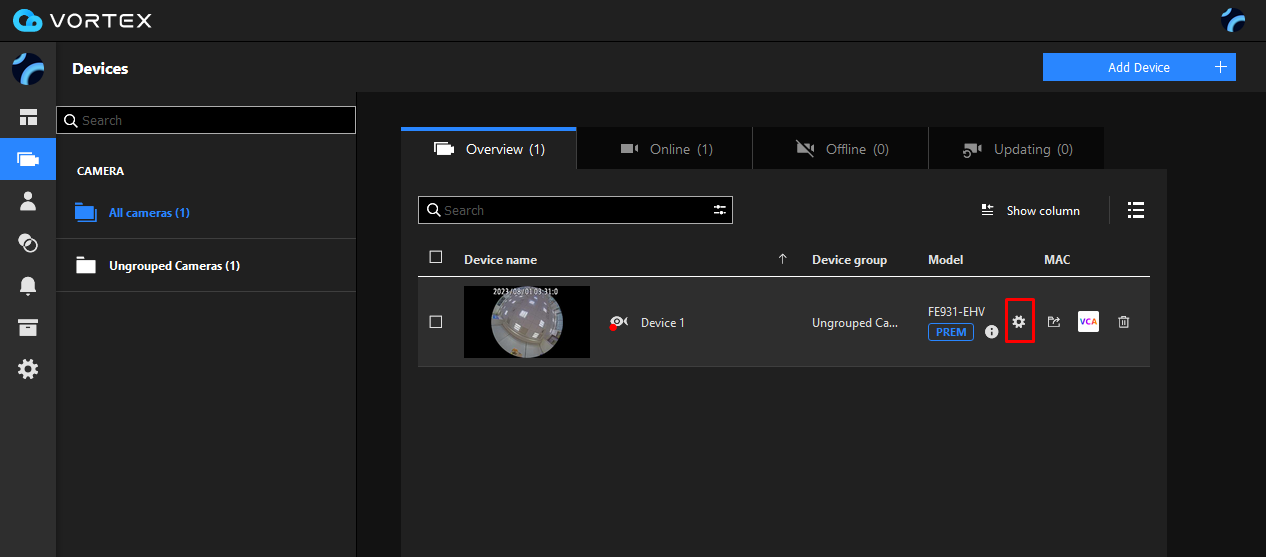The width and height of the screenshot is (1266, 557).
Task: Select the Ungrouped Cameras (1) folder
Action: [174, 266]
